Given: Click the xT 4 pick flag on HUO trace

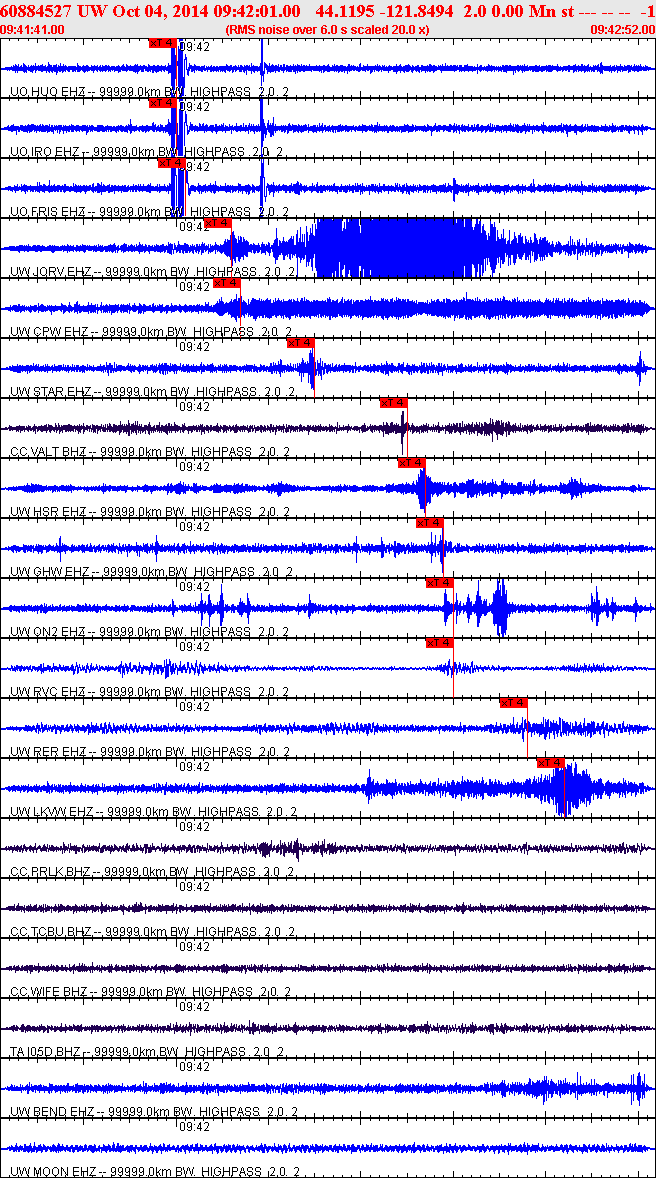Looking at the screenshot, I should pyautogui.click(x=162, y=43).
